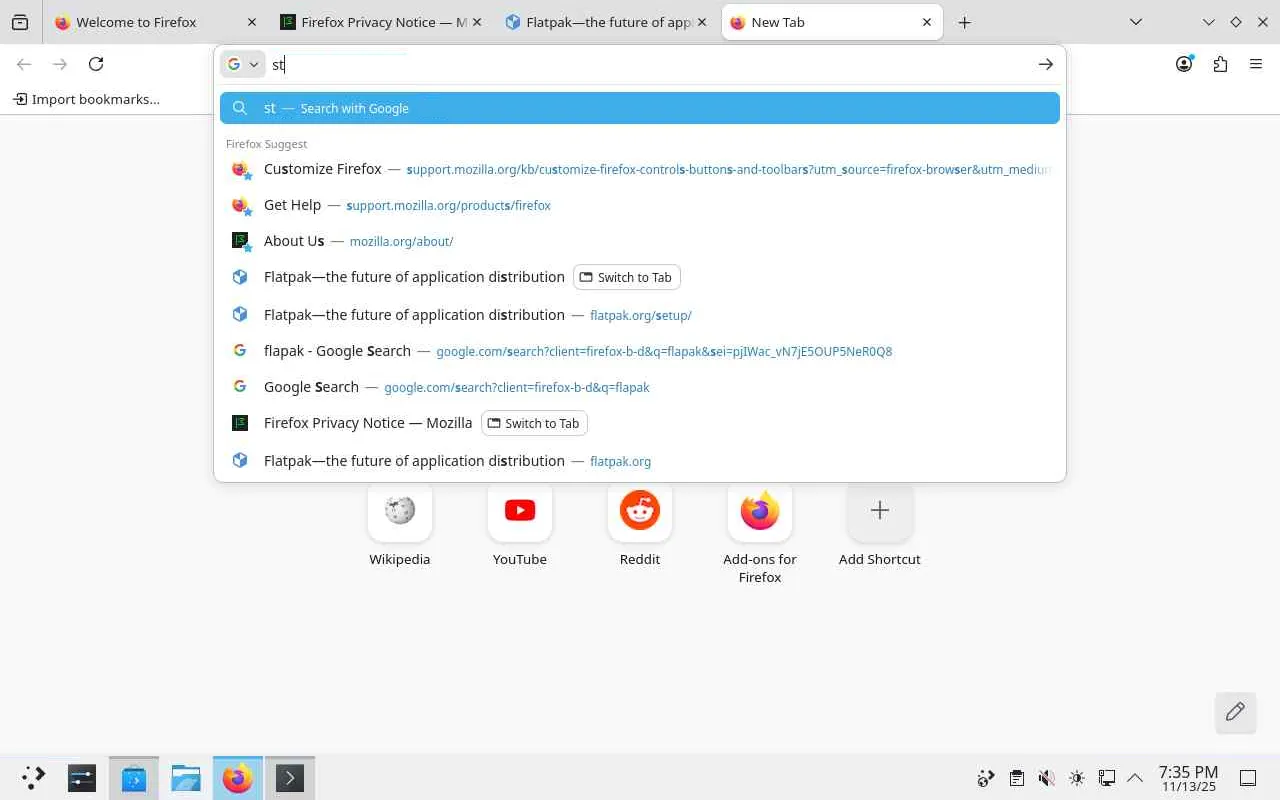Click the pencil customize New Tab button
The image size is (1280, 800).
click(x=1235, y=712)
